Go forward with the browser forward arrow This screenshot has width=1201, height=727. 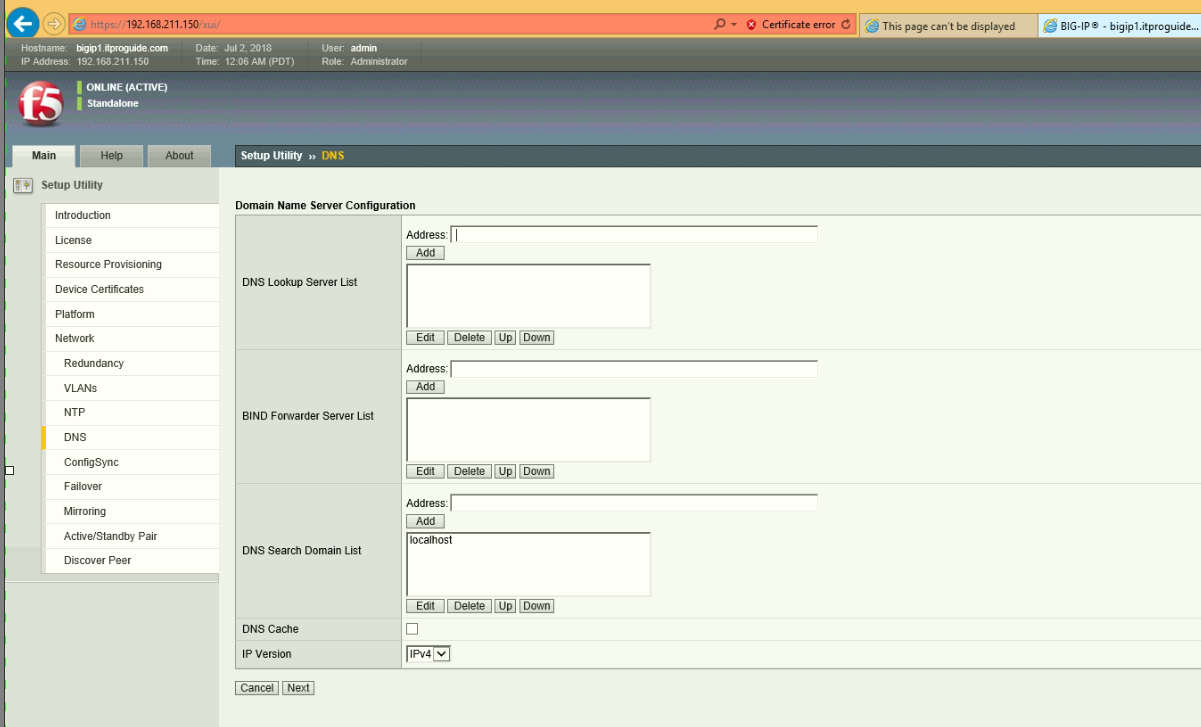pos(55,24)
